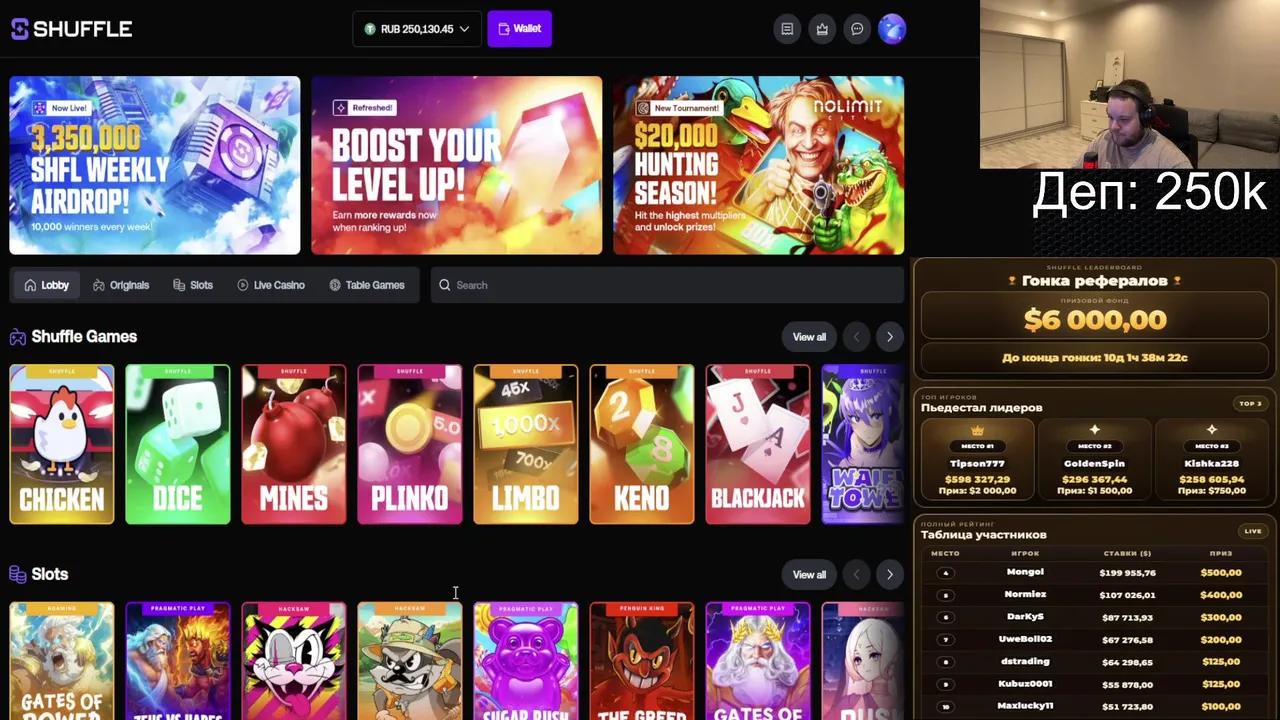Click the $107 026,01 wager value
1280x720 pixels.
pos(1127,595)
